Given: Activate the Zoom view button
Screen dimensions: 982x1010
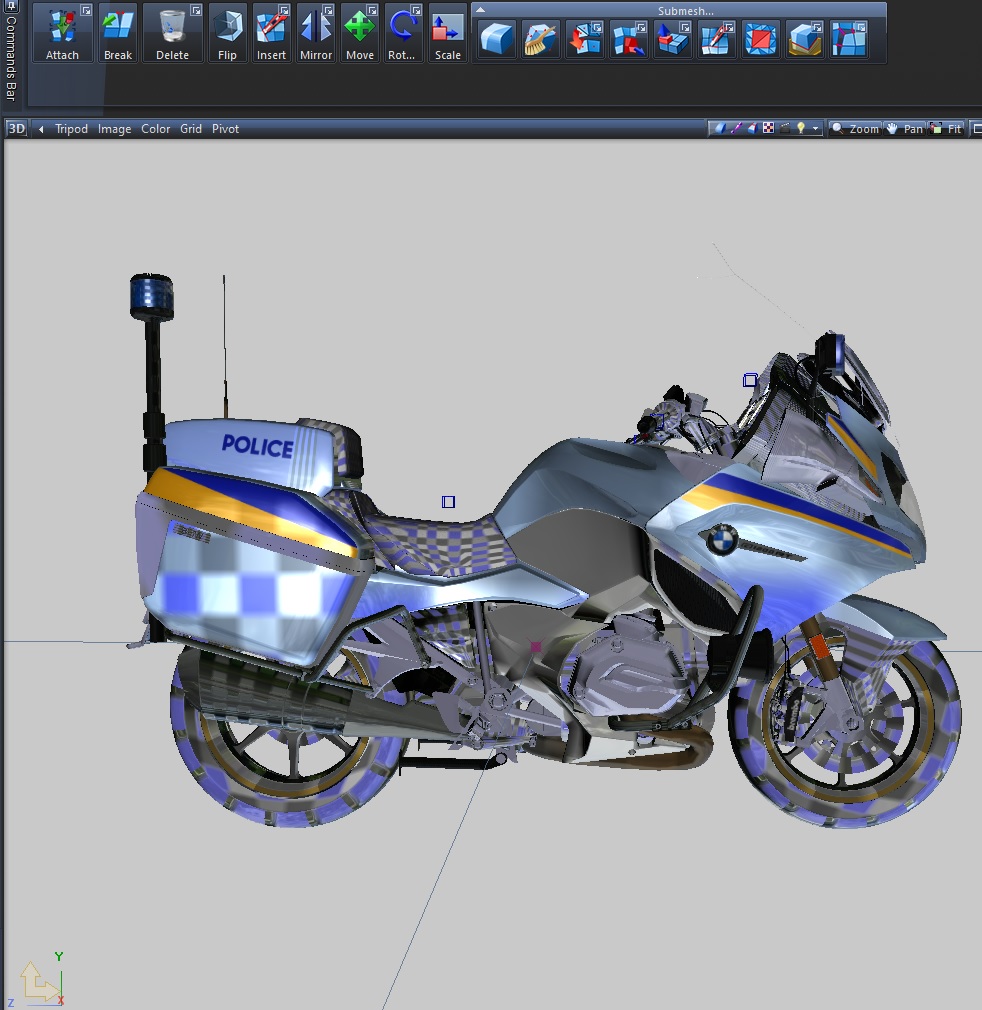Looking at the screenshot, I should pos(855,129).
